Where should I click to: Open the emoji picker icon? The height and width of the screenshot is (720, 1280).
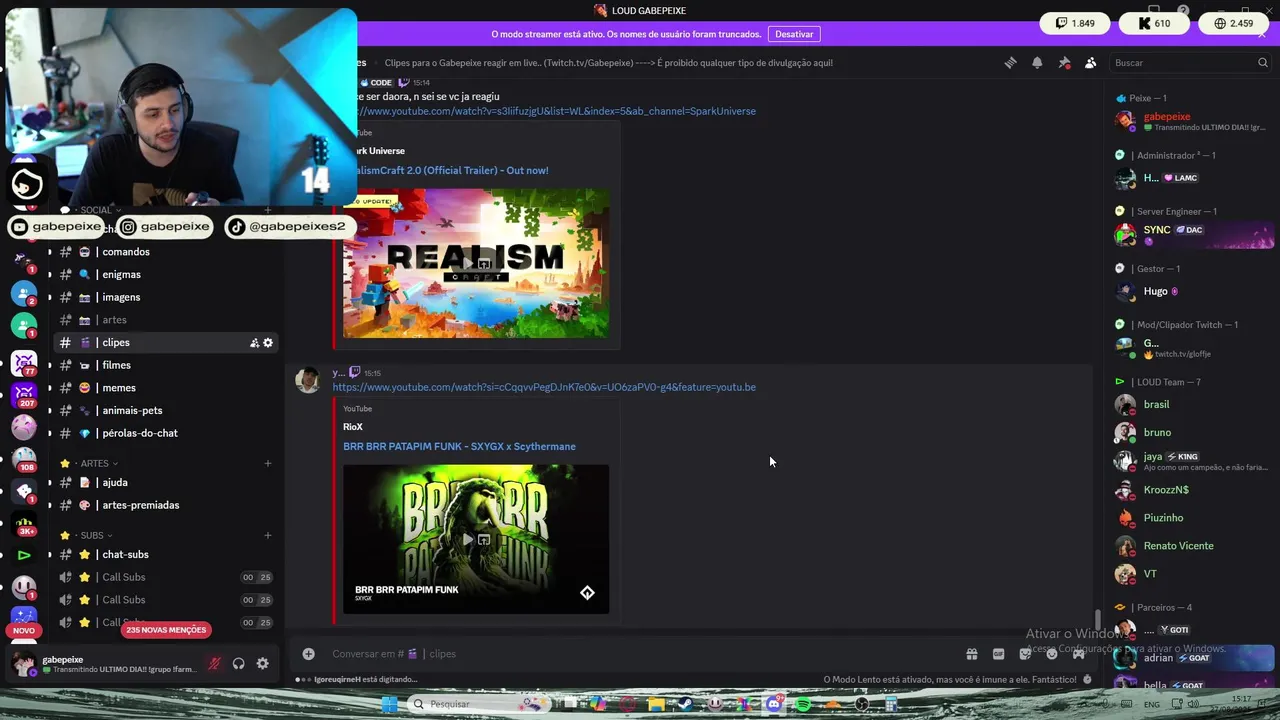tap(1052, 654)
